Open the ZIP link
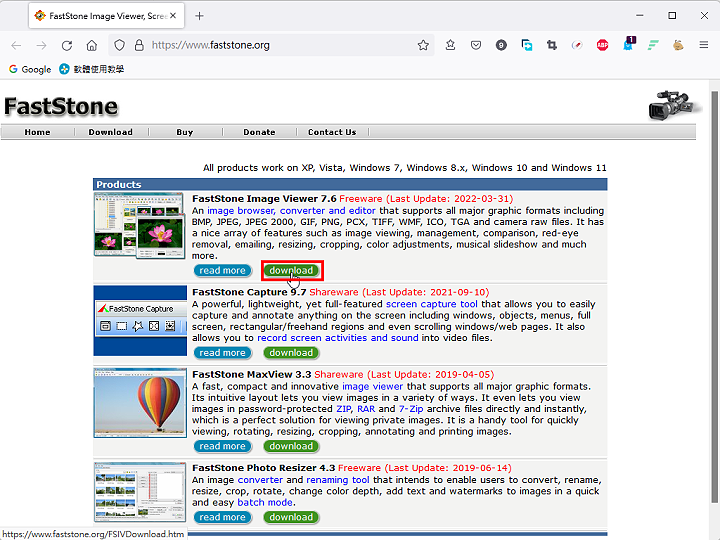This screenshot has width=720, height=540. point(344,409)
